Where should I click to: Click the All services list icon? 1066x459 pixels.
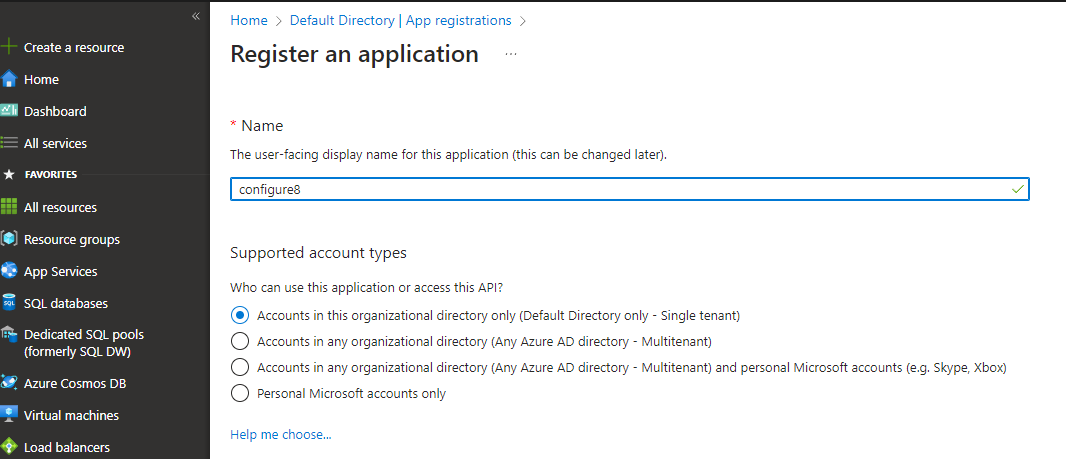(x=9, y=143)
